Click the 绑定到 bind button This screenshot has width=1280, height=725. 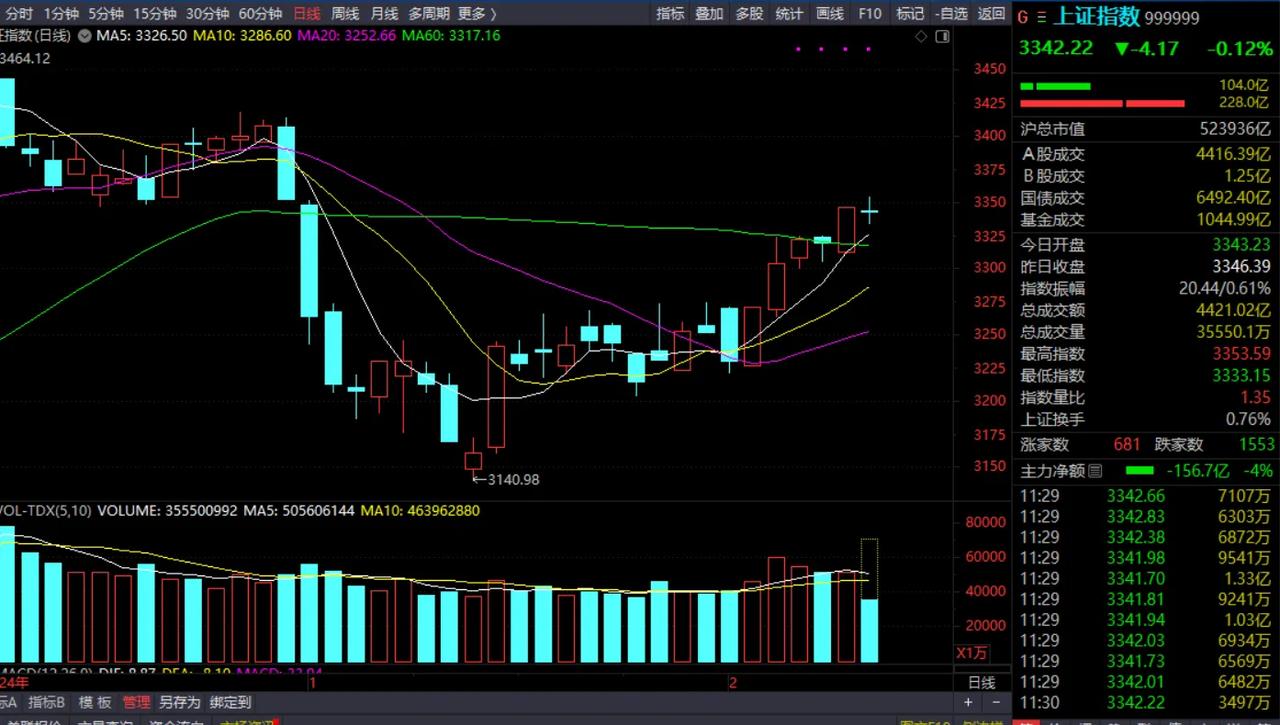point(231,703)
